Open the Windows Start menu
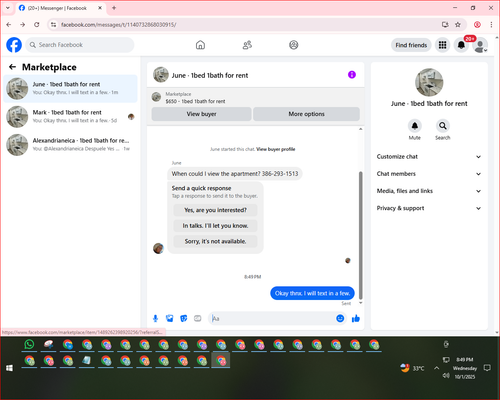The width and height of the screenshot is (500, 400). click(9, 368)
